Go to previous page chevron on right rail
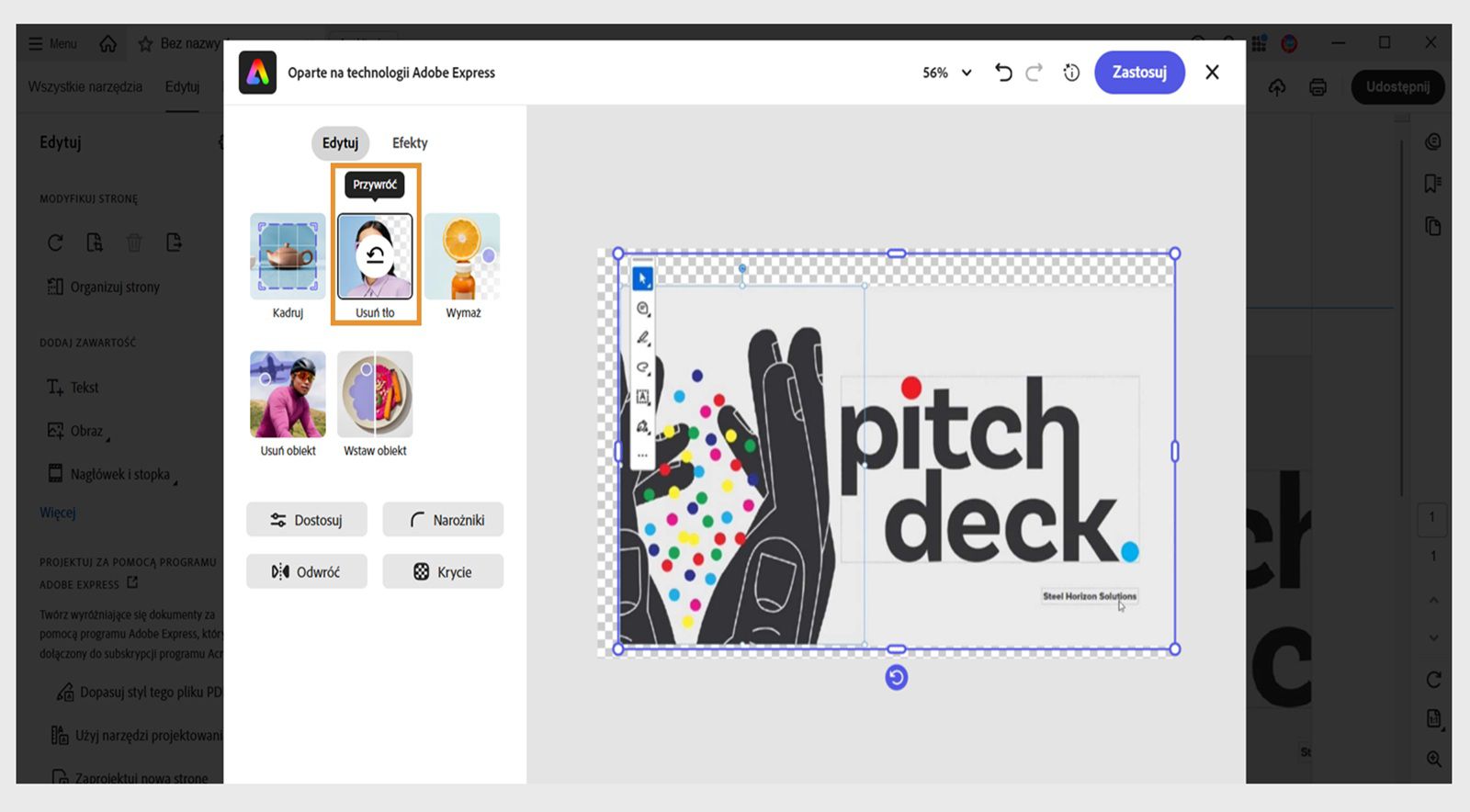Viewport: 1470px width, 812px height. point(1433,600)
